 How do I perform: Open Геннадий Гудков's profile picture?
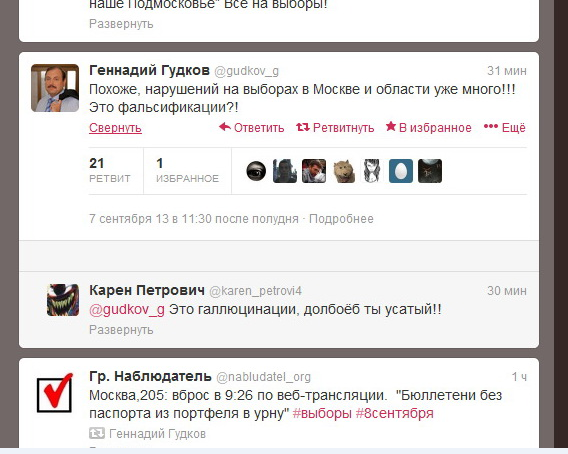55,88
